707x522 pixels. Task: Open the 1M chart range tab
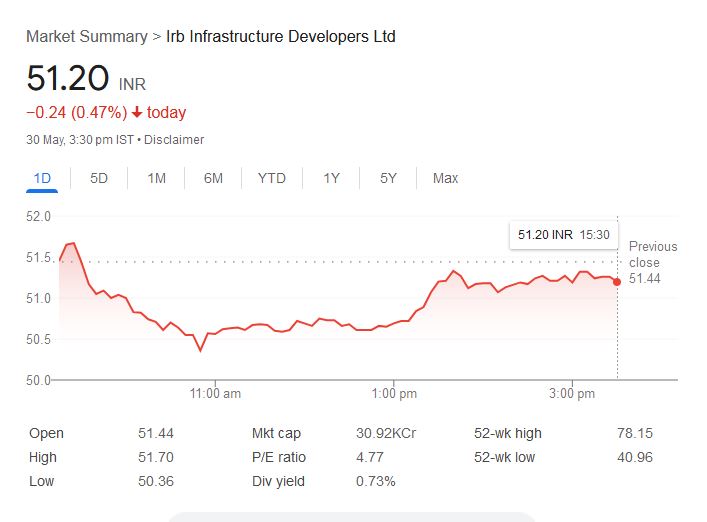coord(156,178)
